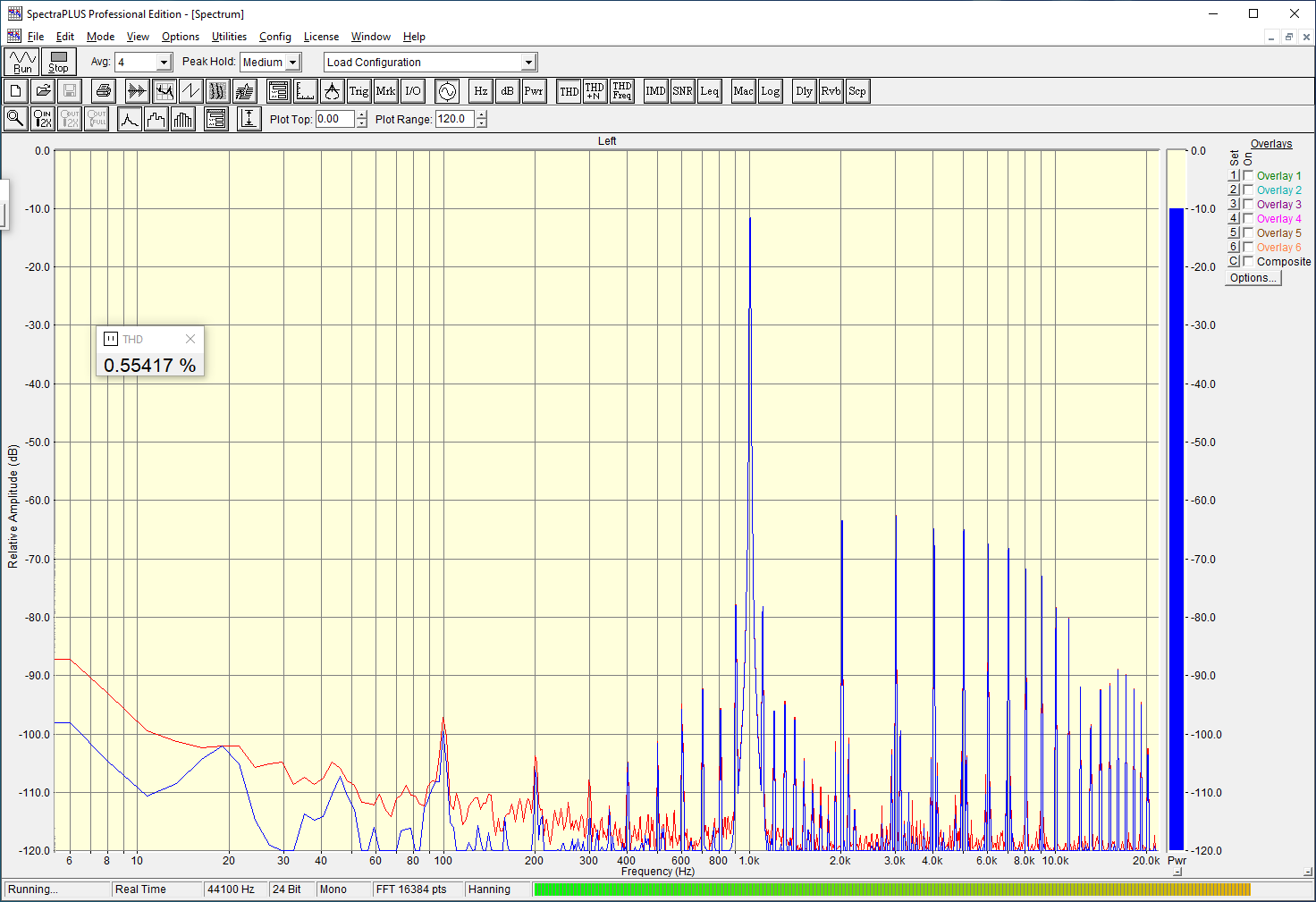The image size is (1316, 902).
Task: Toggle the THD measurement button
Action: (x=569, y=91)
